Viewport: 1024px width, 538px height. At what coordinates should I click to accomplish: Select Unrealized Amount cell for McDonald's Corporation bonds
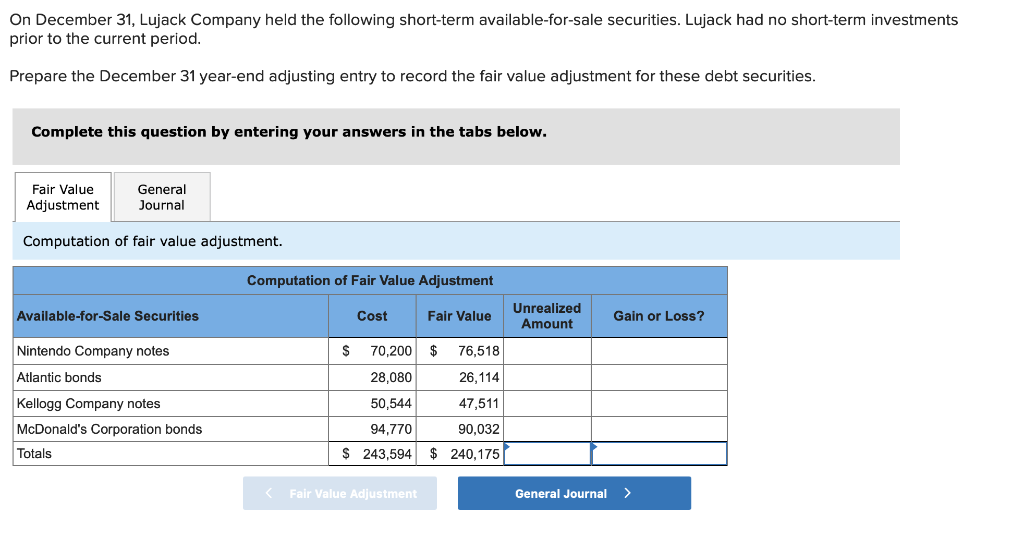click(x=547, y=429)
